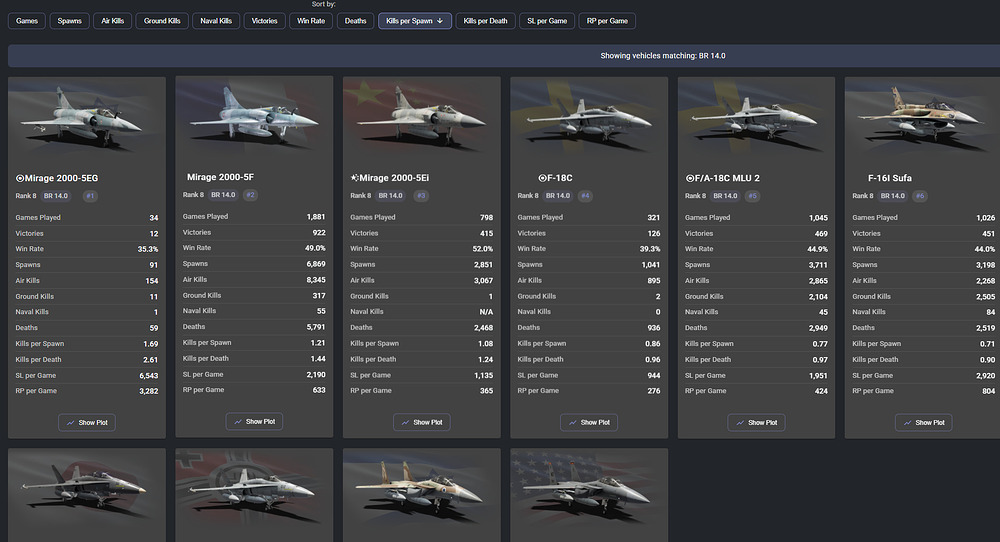Select Kills per Spawn 1.69 value
Screen dimensions: 1000x542
151,344
